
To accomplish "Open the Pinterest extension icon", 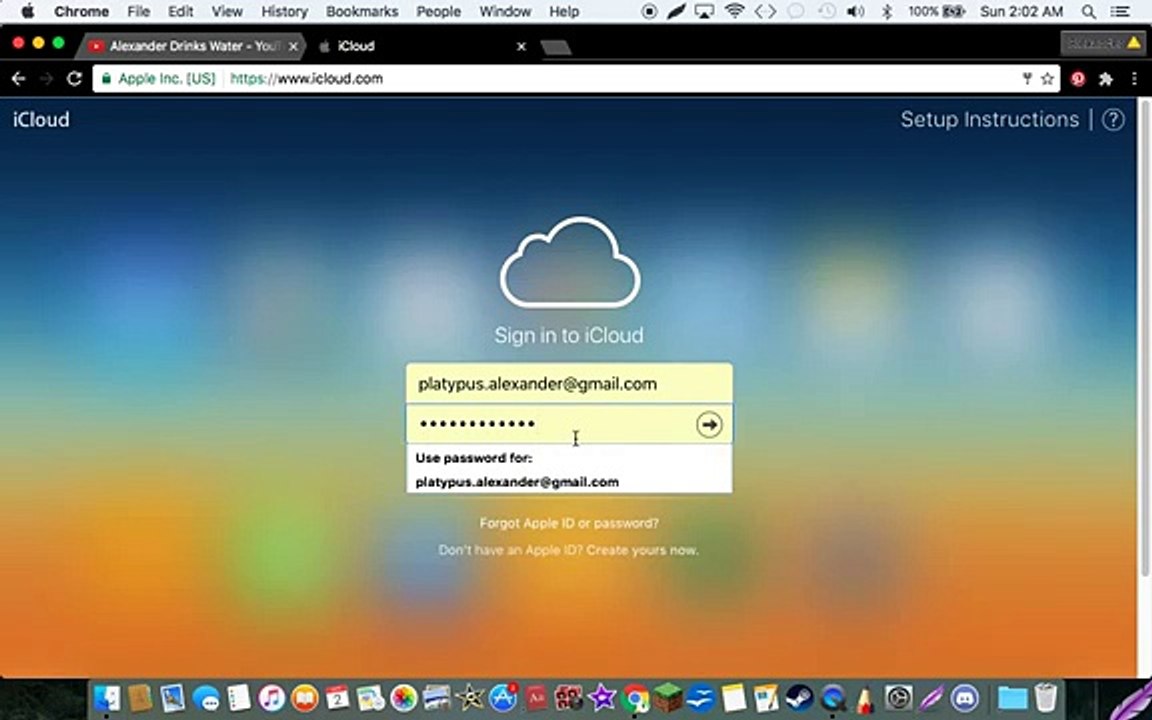I will pos(1078,79).
